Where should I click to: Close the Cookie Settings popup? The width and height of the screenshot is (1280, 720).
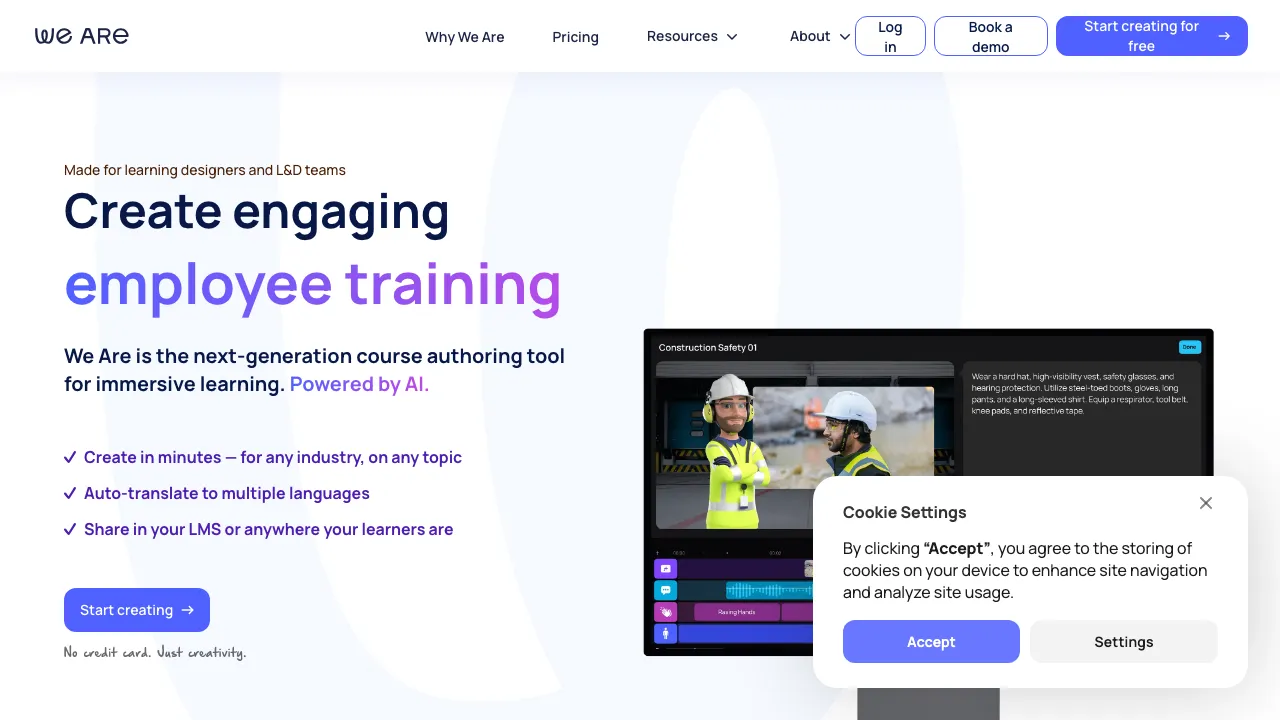click(x=1206, y=503)
